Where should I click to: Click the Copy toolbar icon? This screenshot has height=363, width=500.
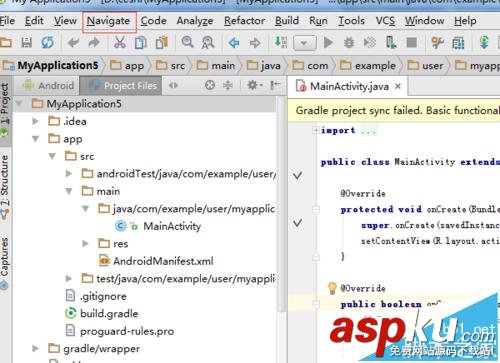pos(141,43)
